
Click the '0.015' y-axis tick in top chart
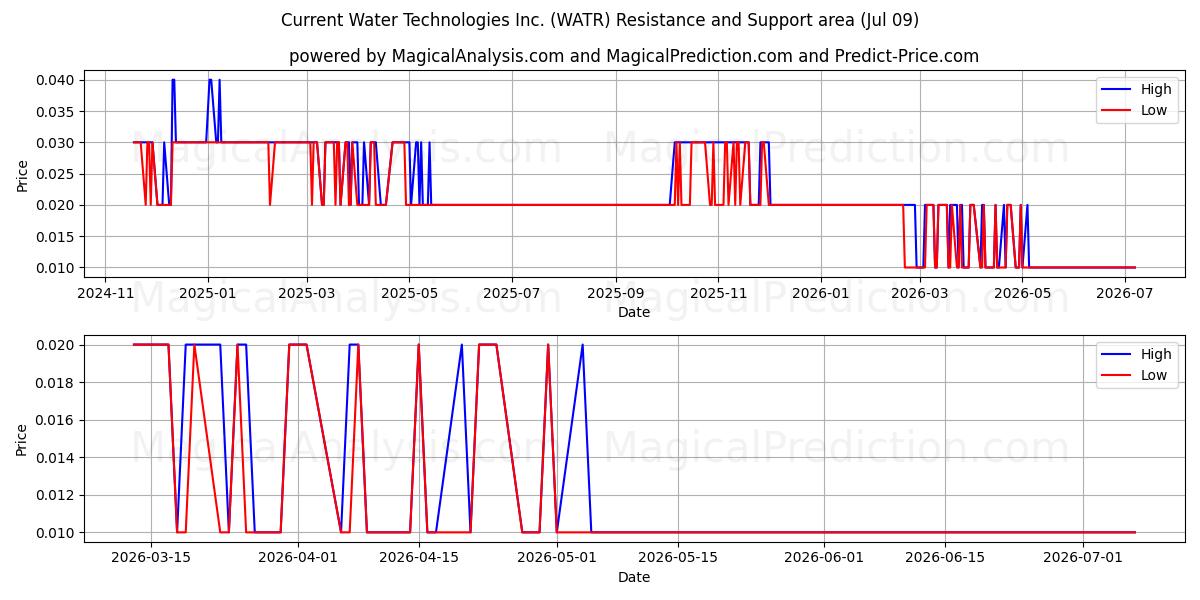coord(56,237)
